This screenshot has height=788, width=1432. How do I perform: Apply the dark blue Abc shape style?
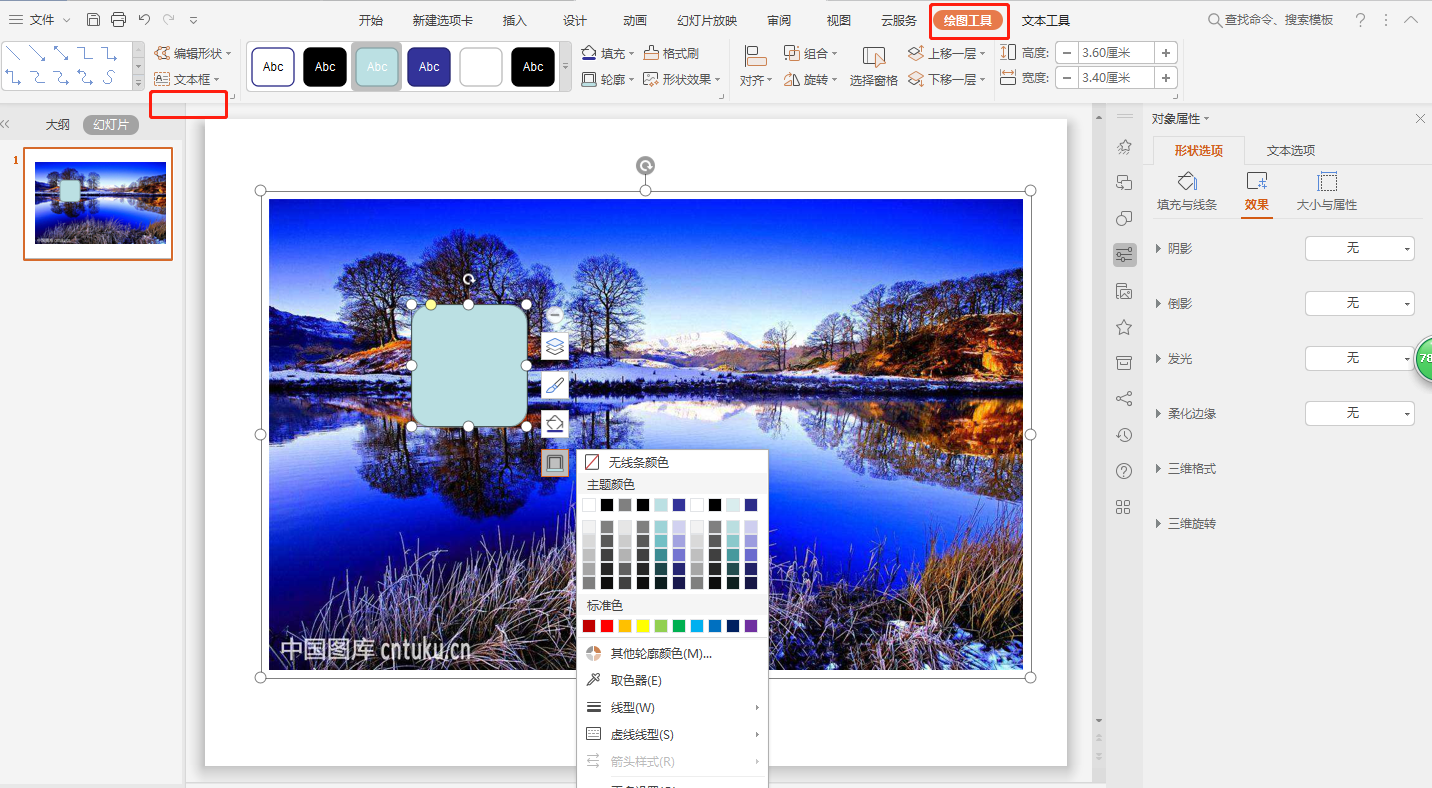[x=429, y=67]
